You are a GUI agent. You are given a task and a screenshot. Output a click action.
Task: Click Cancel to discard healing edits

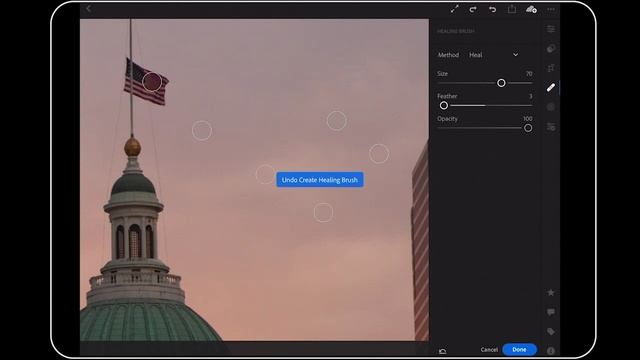coord(489,350)
